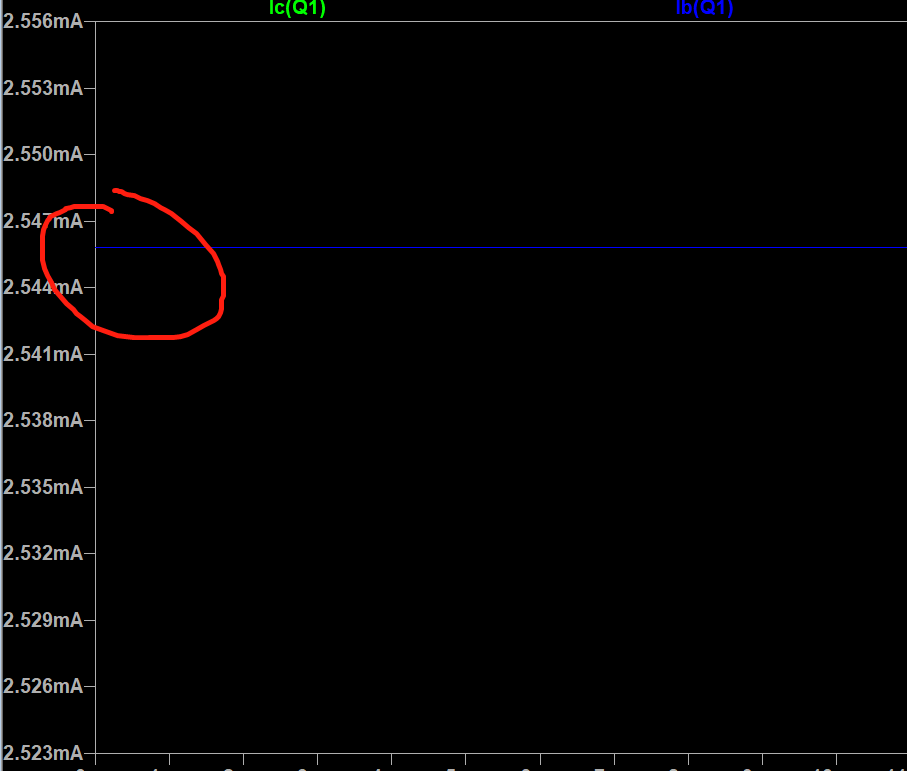This screenshot has width=907, height=771.
Task: Select the 2.532mA axis tick label
Action: [43, 553]
